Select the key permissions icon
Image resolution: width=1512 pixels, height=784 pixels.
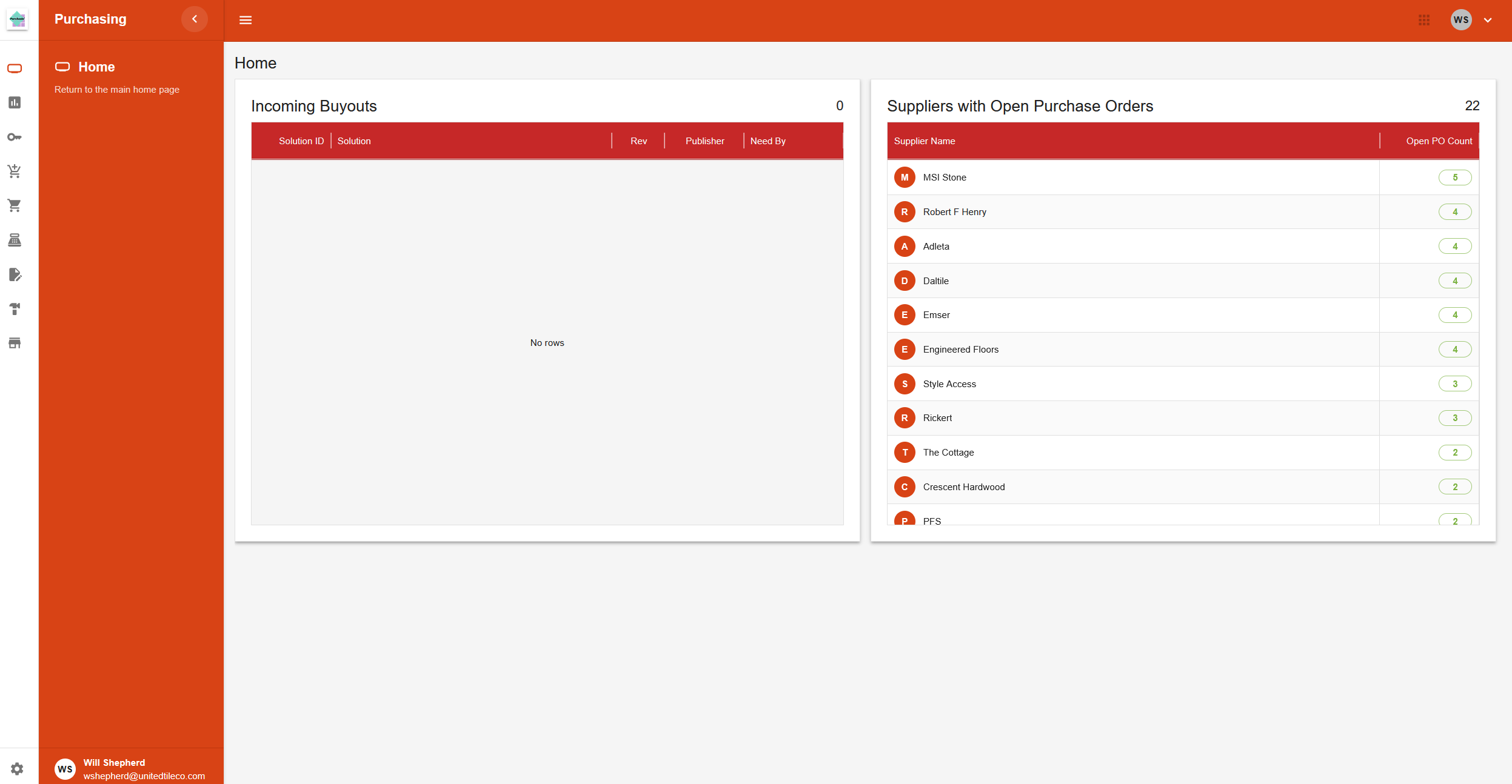(14, 136)
